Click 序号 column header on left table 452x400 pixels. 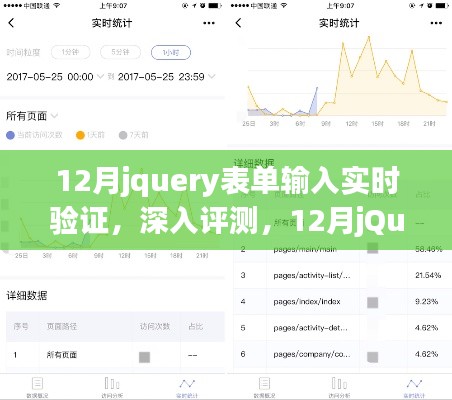21,326
